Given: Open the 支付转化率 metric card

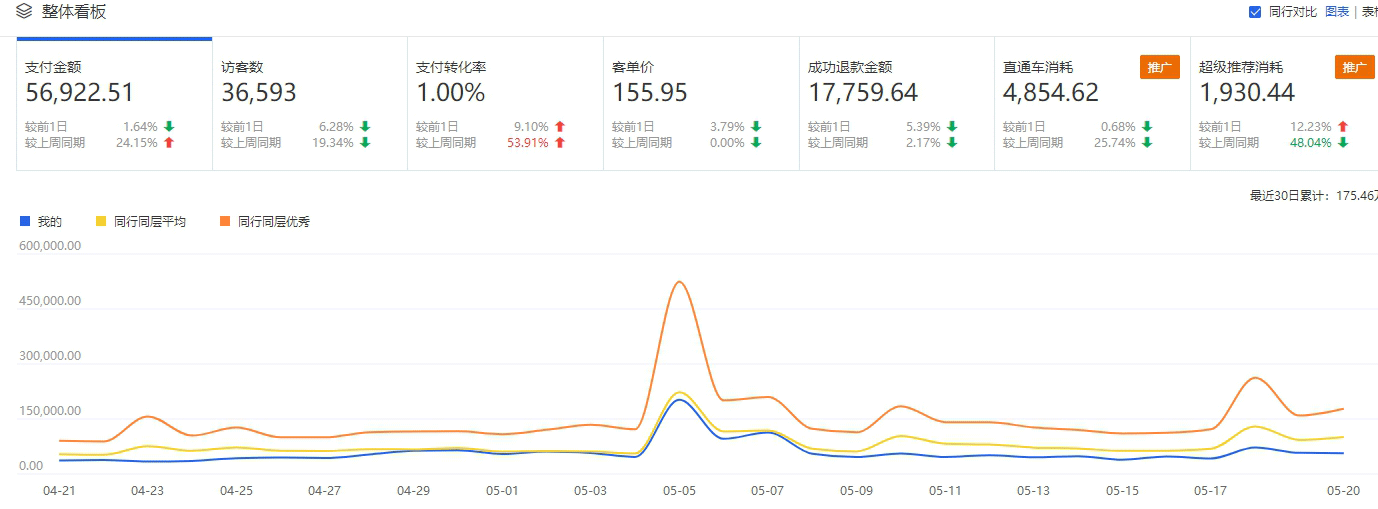Looking at the screenshot, I should click(x=505, y=103).
